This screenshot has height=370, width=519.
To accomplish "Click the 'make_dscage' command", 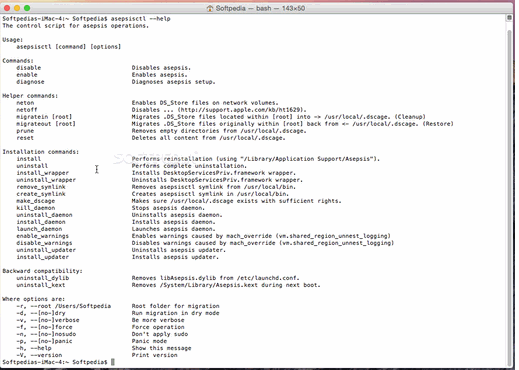I will [36, 201].
